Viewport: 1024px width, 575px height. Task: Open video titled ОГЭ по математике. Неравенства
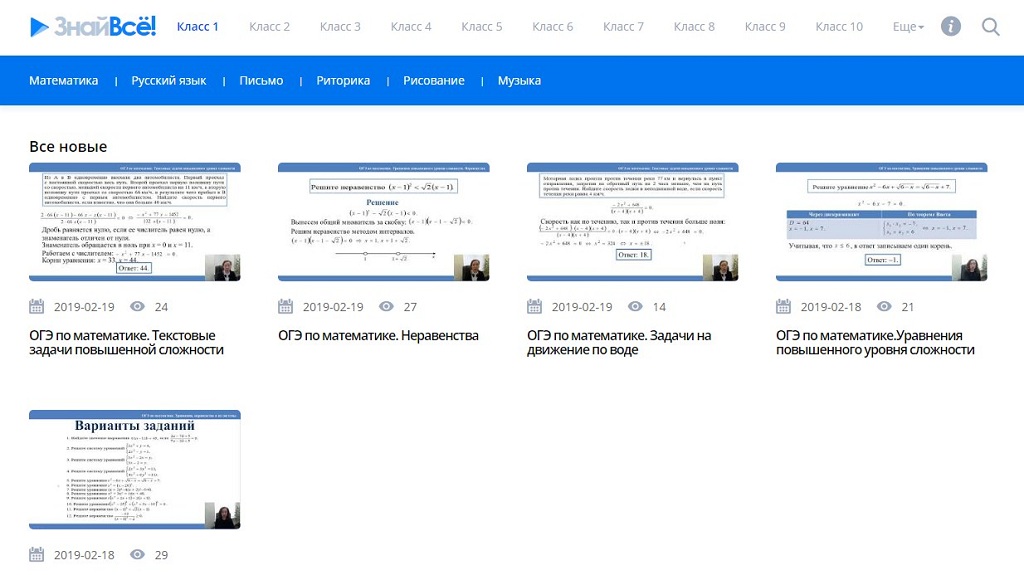click(378, 336)
